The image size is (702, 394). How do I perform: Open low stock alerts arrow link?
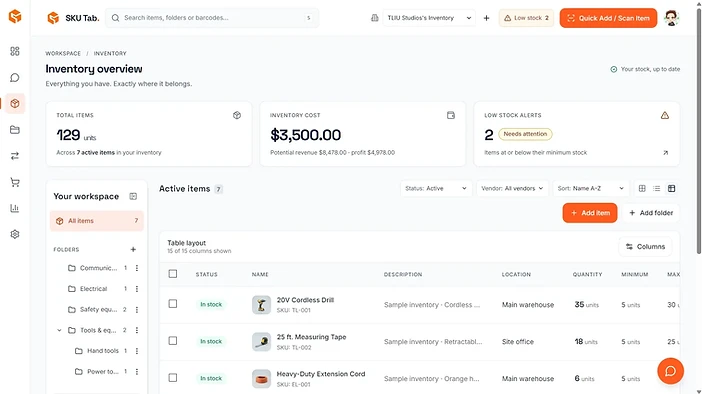[x=665, y=153]
